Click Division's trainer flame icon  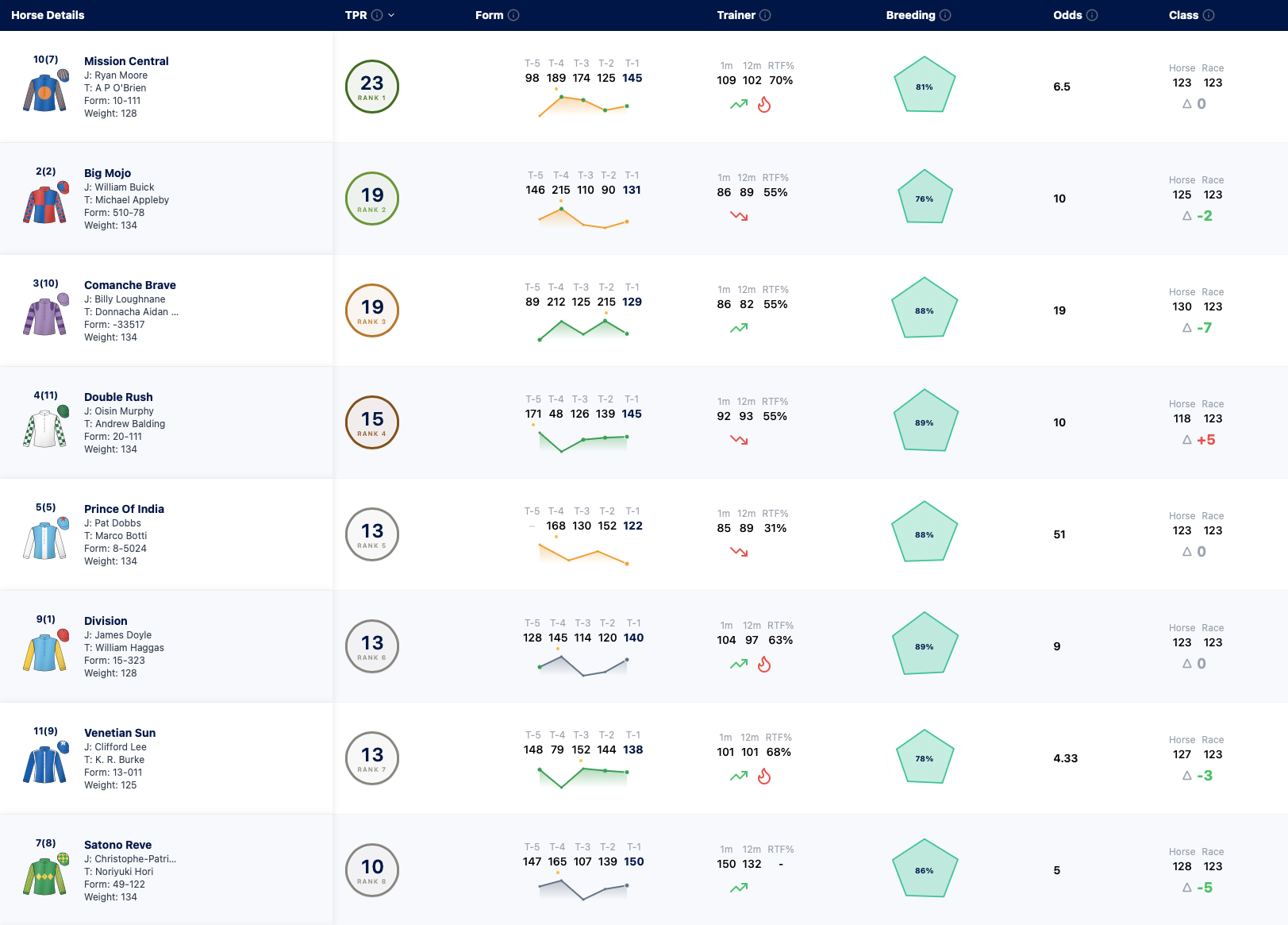[764, 664]
